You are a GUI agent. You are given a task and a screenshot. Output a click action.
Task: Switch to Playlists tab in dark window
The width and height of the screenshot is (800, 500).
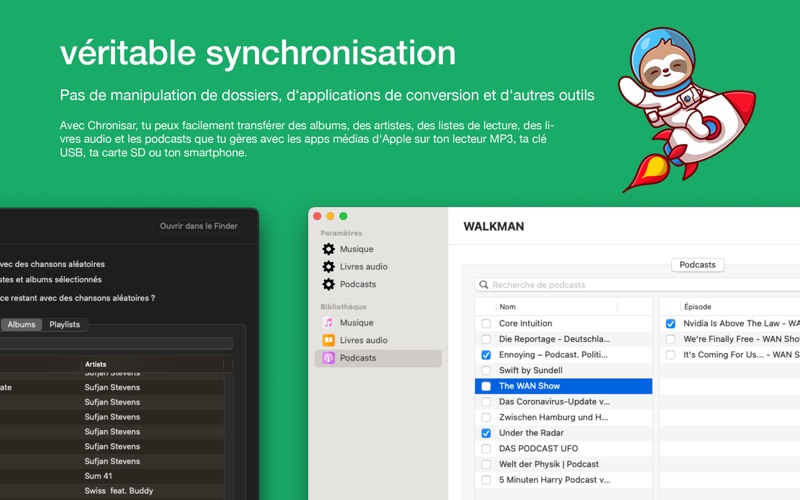tap(65, 324)
